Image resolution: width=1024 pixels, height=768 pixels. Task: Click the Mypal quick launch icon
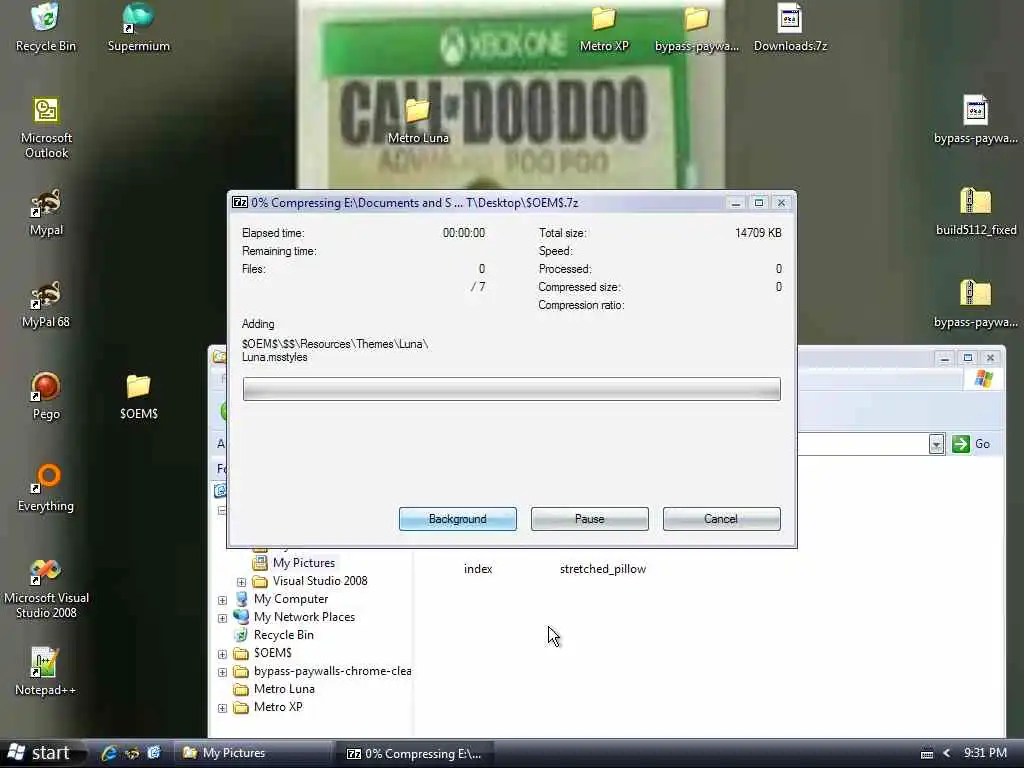[131, 753]
